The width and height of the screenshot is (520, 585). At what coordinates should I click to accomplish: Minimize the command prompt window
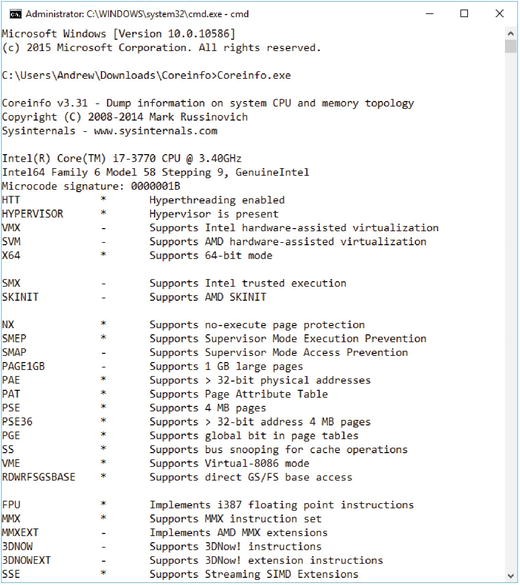tap(430, 14)
